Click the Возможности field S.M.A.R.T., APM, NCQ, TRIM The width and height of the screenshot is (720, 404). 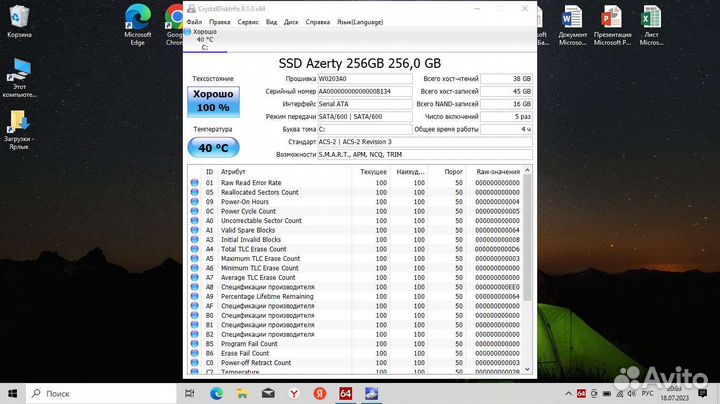coord(425,155)
